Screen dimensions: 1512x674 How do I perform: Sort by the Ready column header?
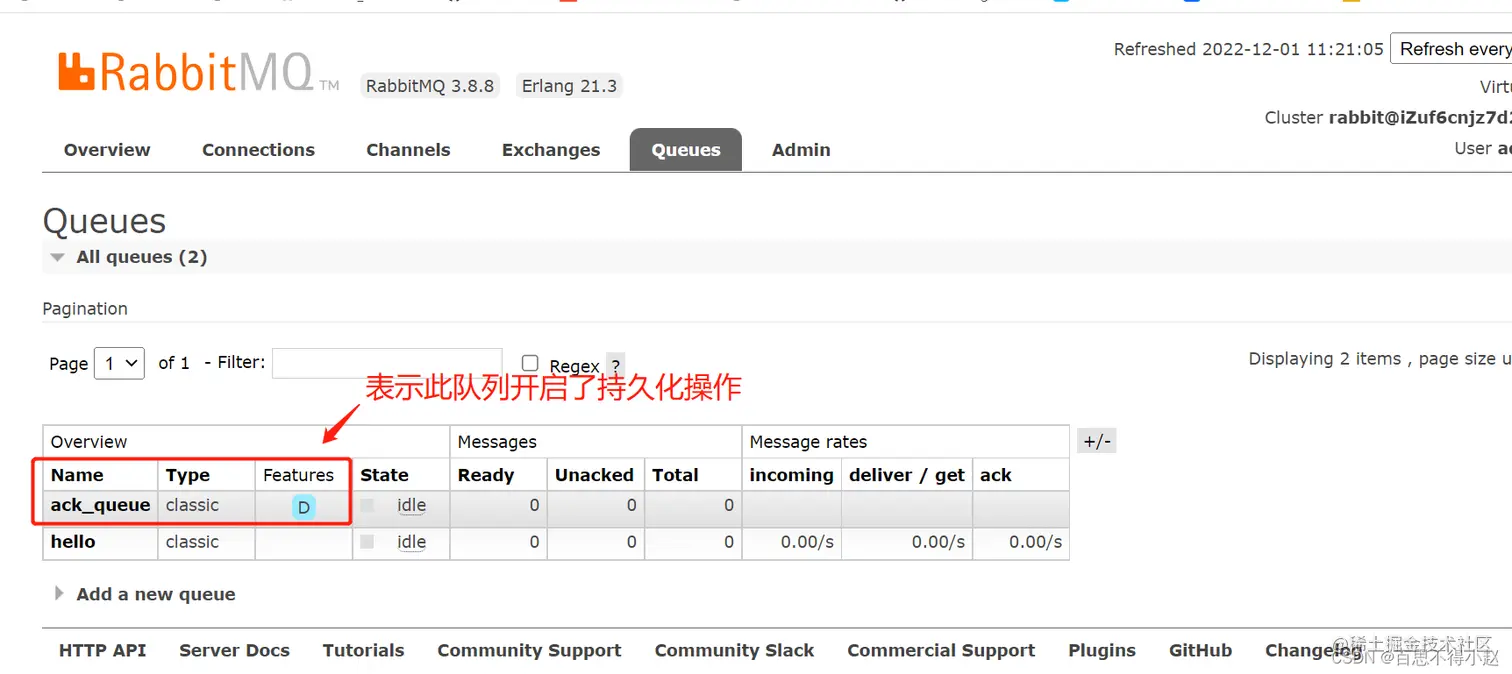tap(485, 475)
